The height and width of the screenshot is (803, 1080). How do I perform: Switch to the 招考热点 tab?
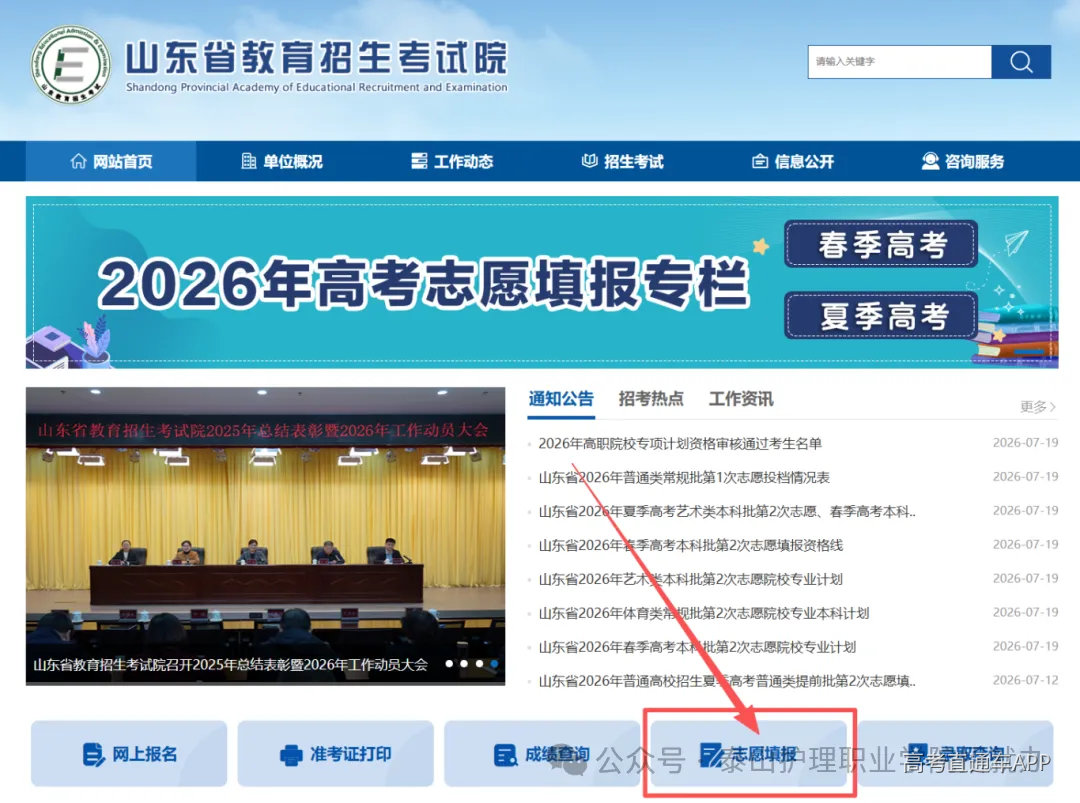[x=651, y=399]
